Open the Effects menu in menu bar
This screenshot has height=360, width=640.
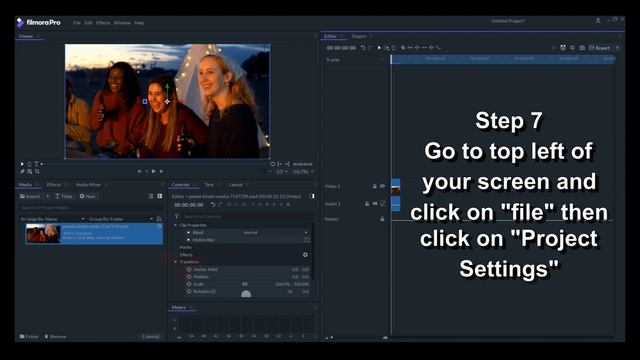(103, 23)
